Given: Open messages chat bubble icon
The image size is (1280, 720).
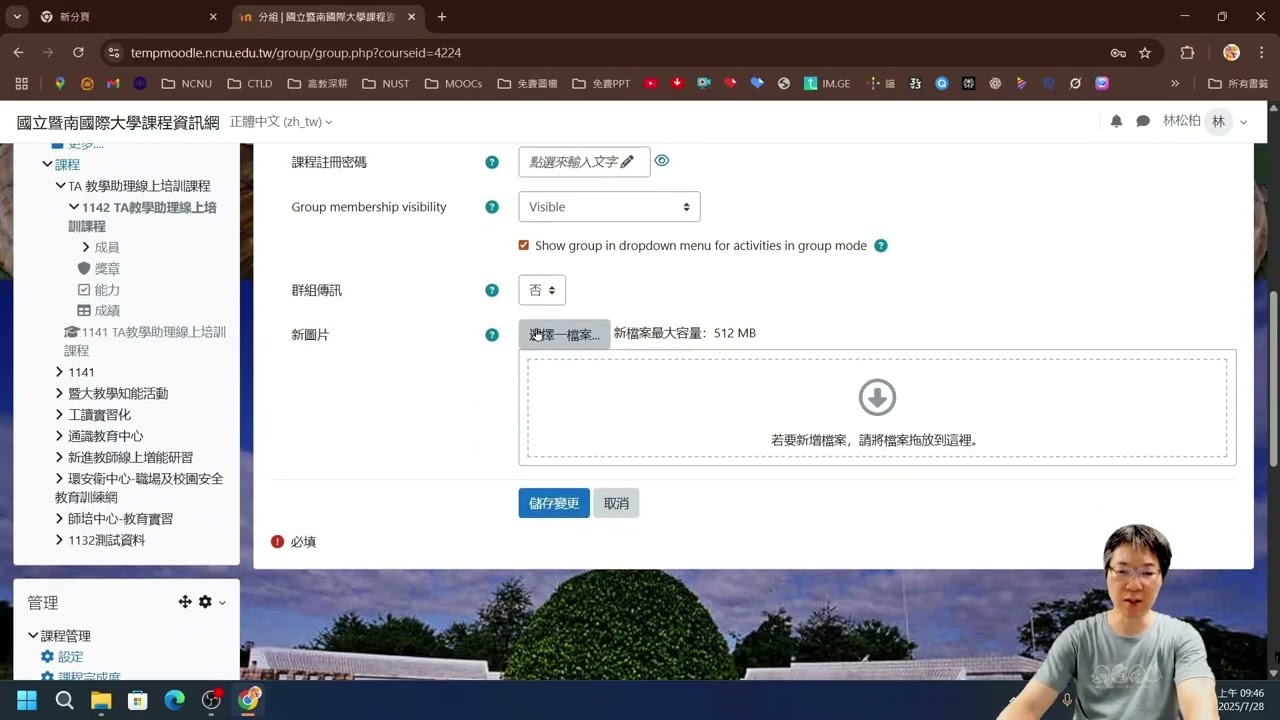Looking at the screenshot, I should (x=1143, y=121).
